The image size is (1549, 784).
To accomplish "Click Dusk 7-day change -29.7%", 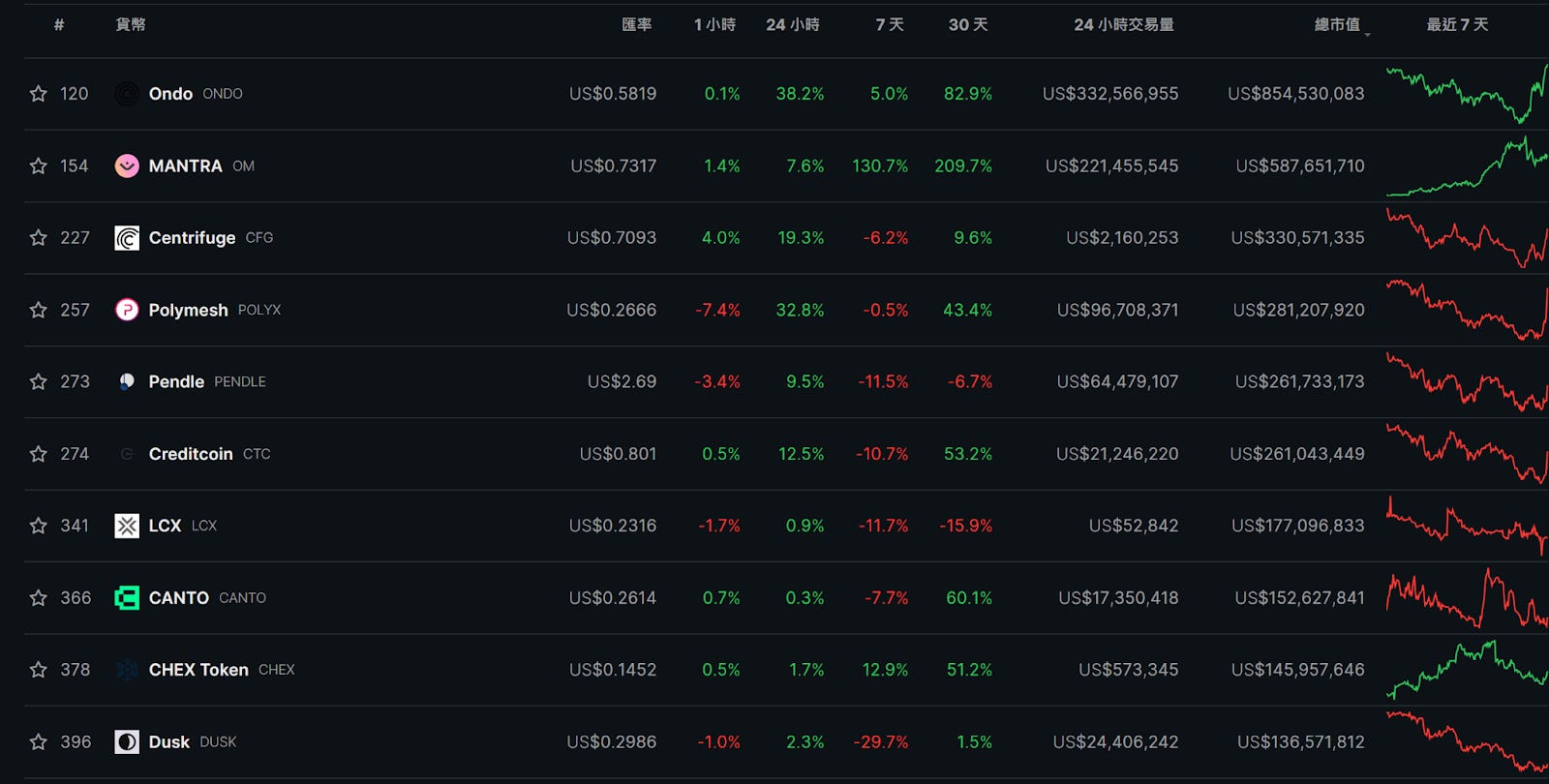I will [881, 741].
